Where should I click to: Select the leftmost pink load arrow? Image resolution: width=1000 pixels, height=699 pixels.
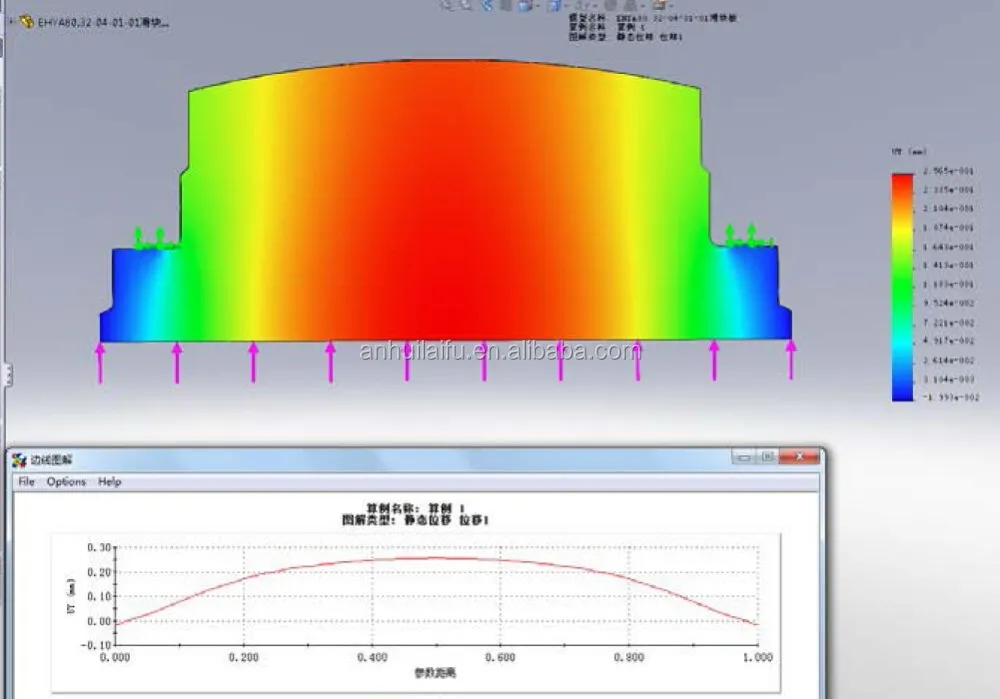(x=100, y=361)
